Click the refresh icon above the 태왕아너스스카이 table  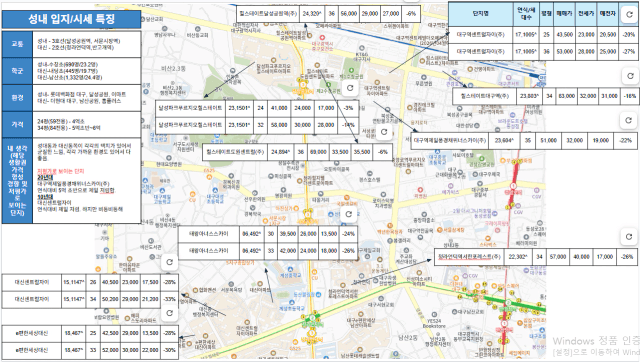349,214
